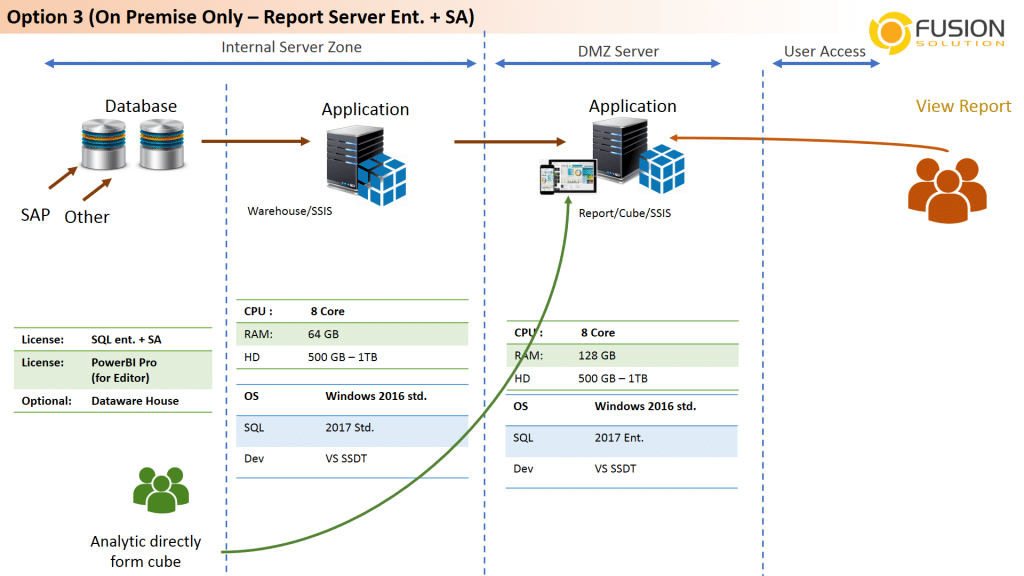Click the right database cylinder icon
The width and height of the screenshot is (1024, 576).
click(x=162, y=144)
